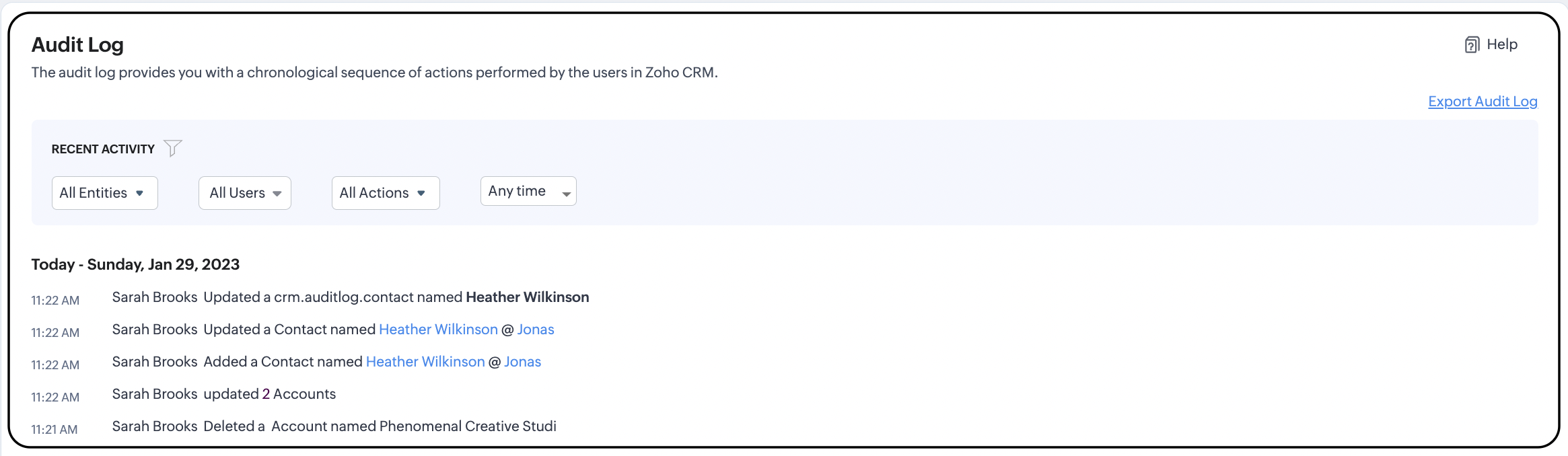Click the number 2 in updated Accounts entry
The image size is (1568, 456).
coord(266,394)
